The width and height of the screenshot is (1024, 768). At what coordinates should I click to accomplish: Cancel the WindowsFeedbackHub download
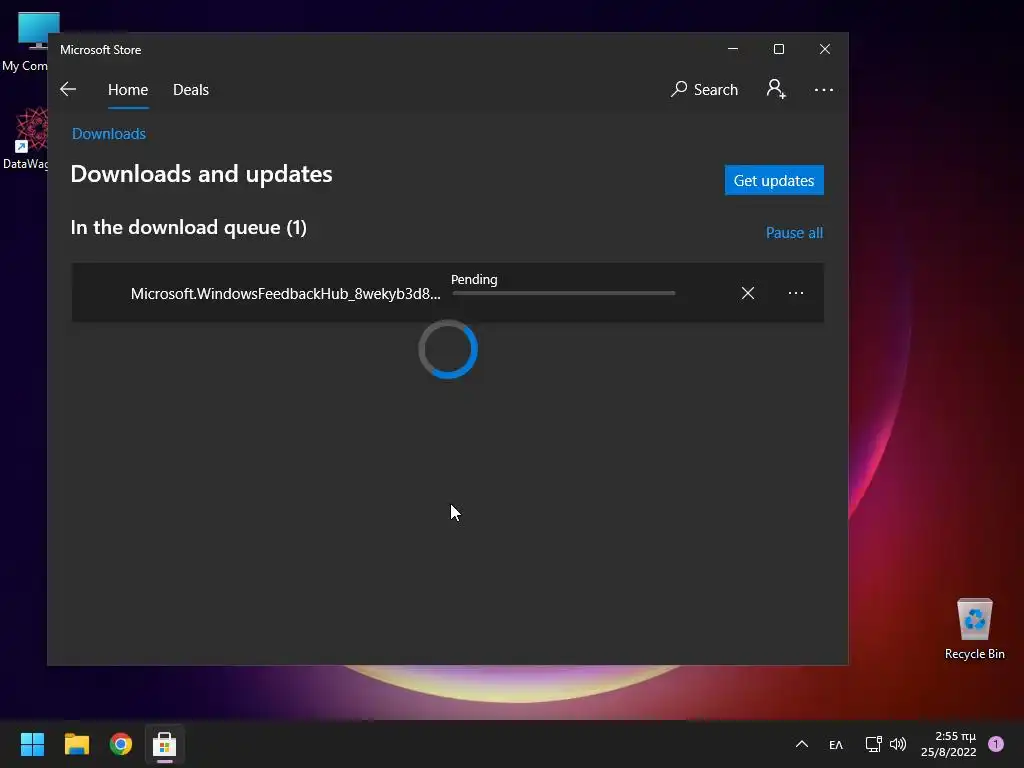coord(748,293)
